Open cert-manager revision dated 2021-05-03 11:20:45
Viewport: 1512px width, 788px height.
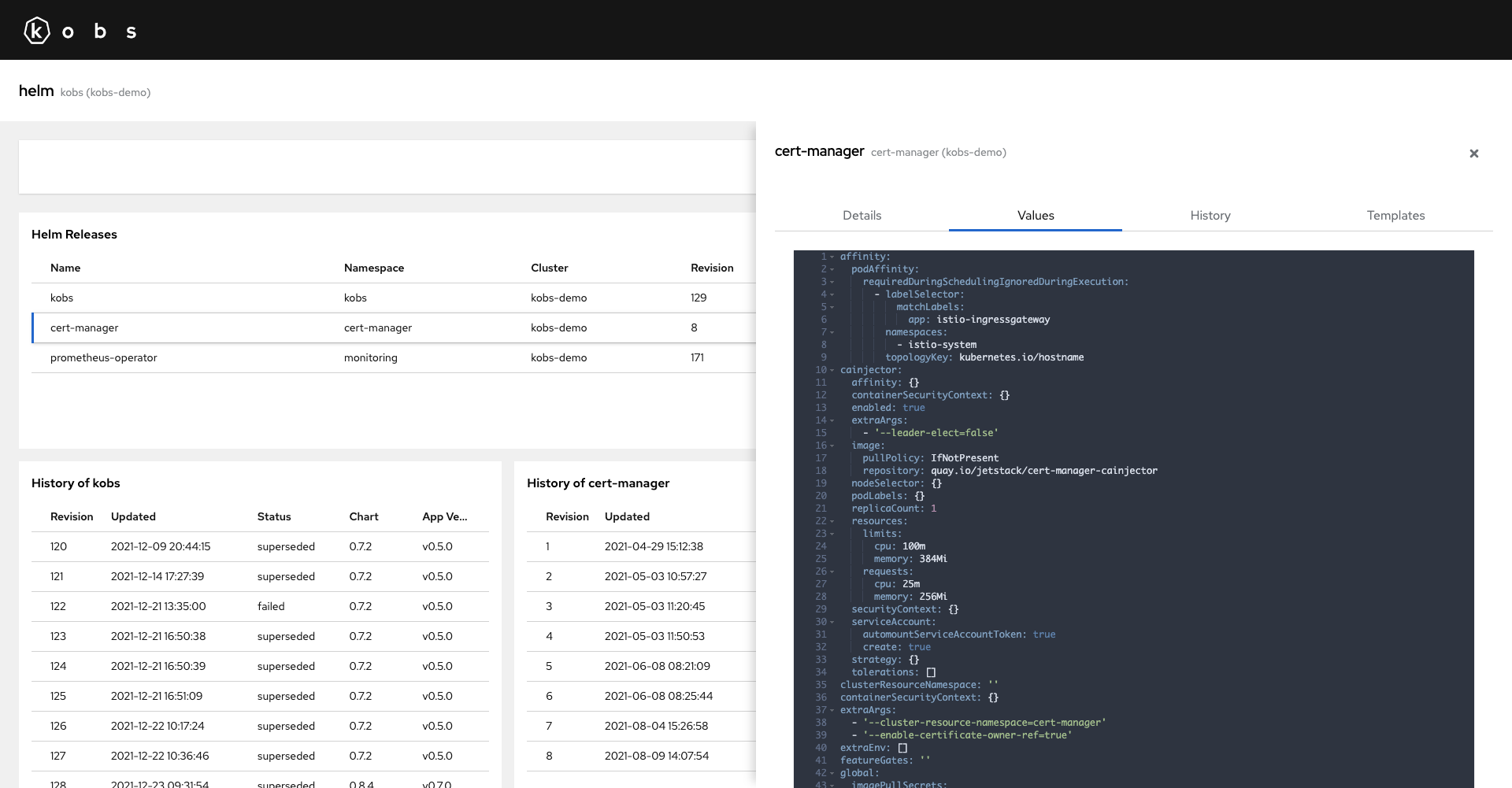pyautogui.click(x=641, y=607)
